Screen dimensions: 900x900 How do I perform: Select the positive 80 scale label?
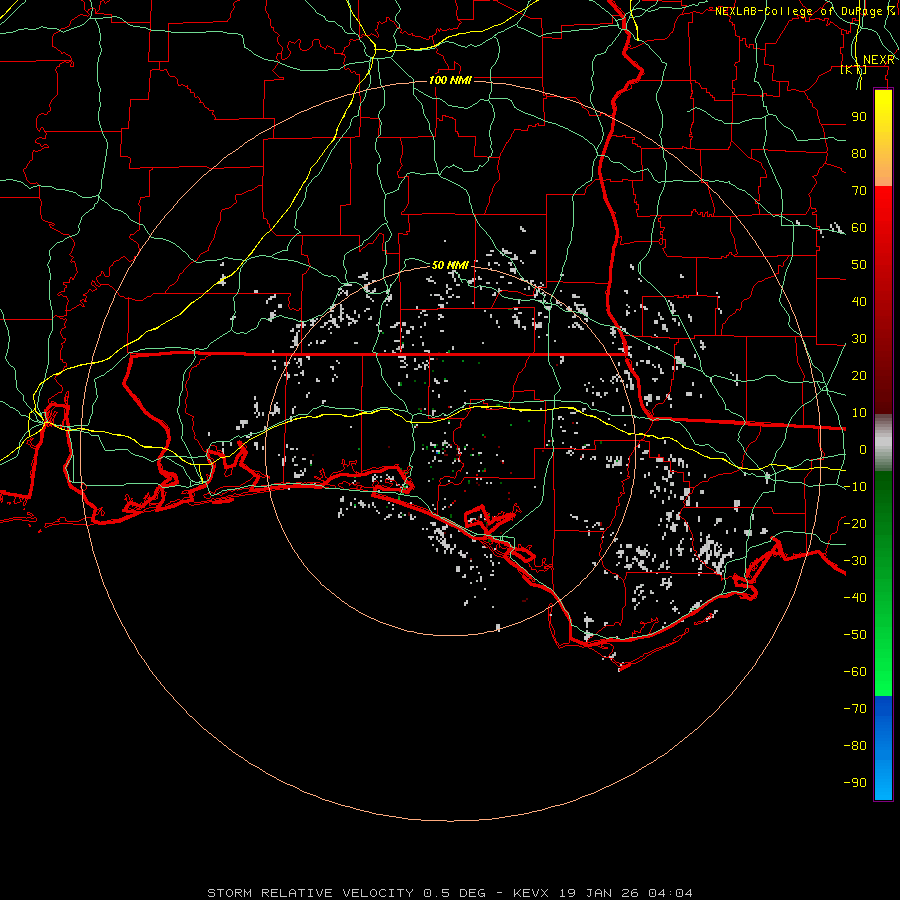(859, 154)
